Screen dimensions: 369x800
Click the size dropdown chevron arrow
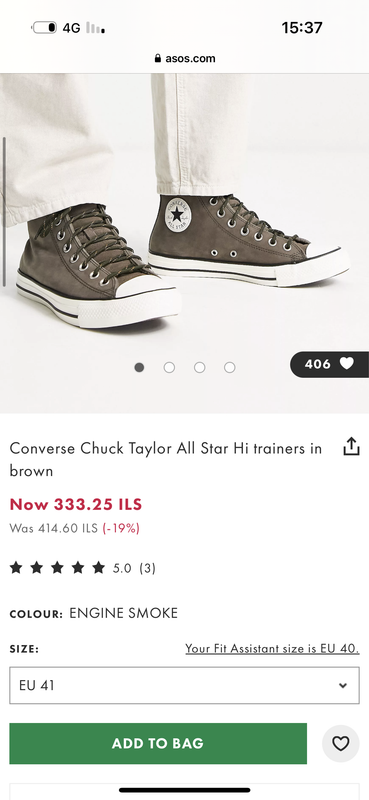click(343, 685)
